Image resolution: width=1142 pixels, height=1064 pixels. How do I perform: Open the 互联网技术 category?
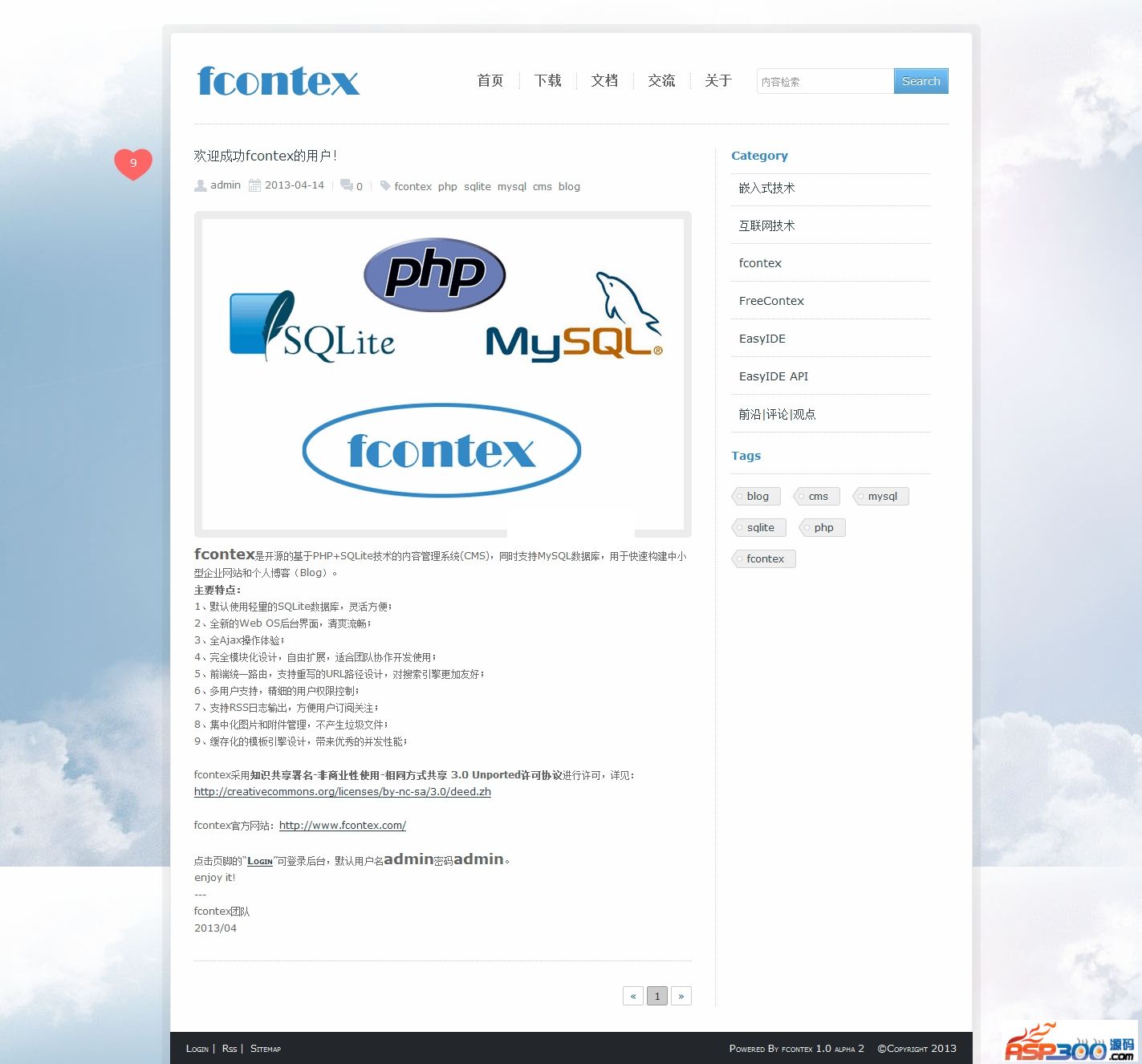pyautogui.click(x=767, y=225)
